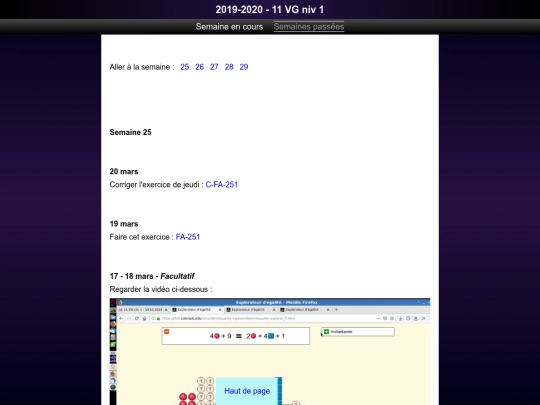Click the page title 2019-2020 - 11 VG niv 1

(x=270, y=10)
